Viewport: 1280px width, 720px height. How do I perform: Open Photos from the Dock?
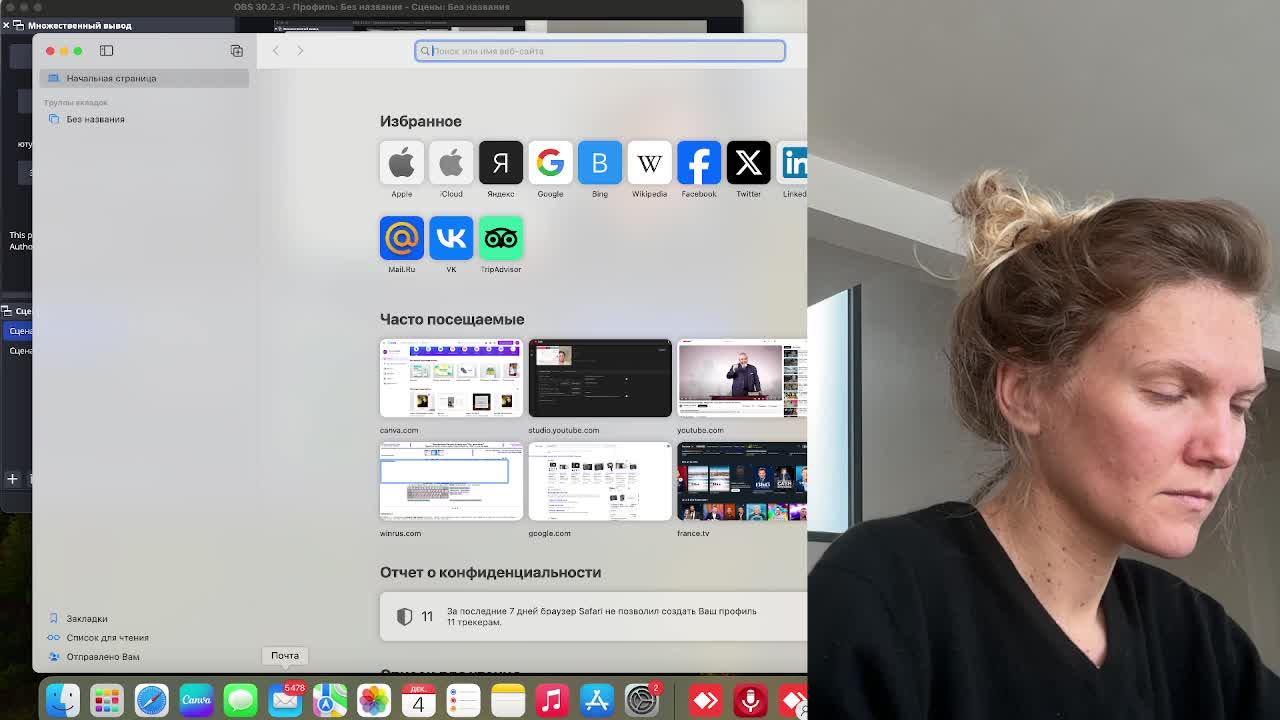[x=374, y=700]
